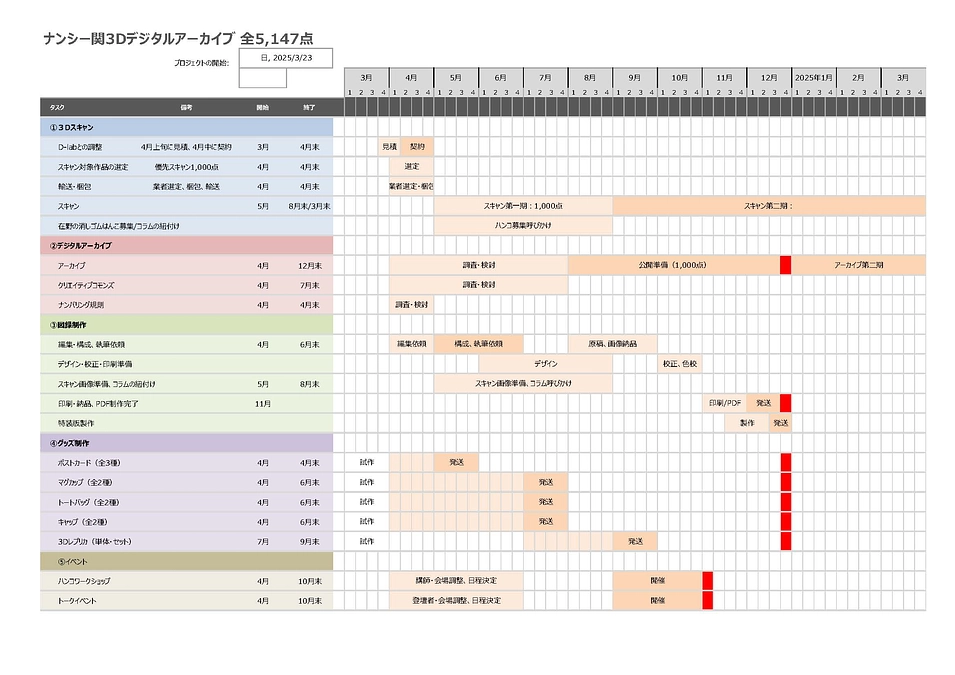Click the red milestone in the アーカイブ row
The width and height of the screenshot is (955, 675).
pos(785,265)
